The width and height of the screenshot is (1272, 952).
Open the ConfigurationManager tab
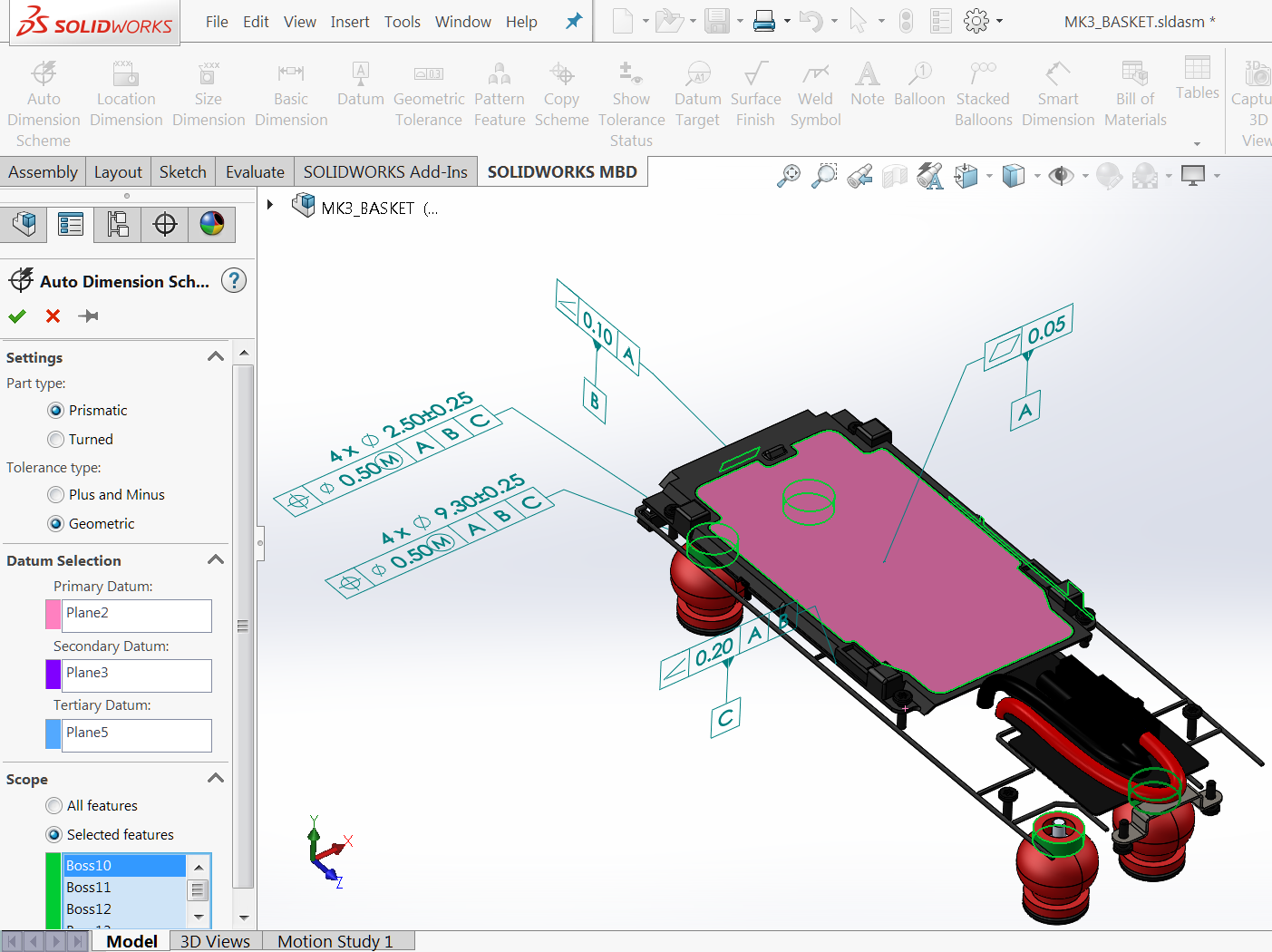coord(118,224)
